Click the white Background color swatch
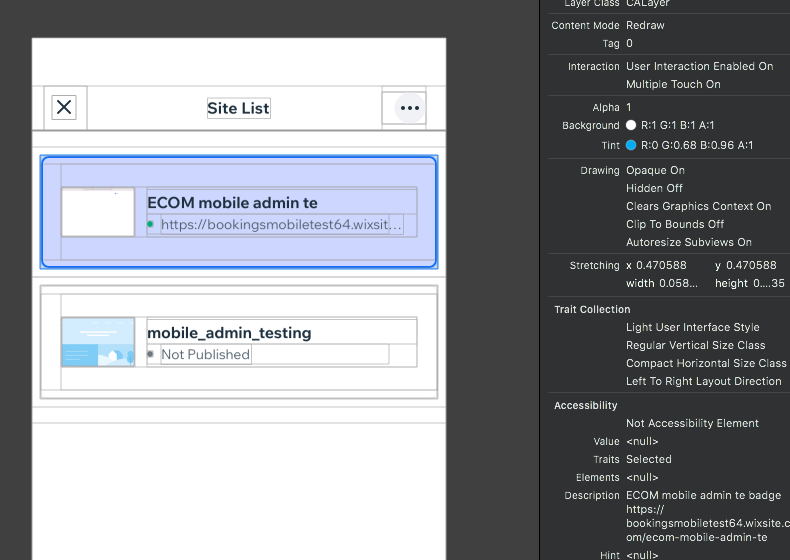Image resolution: width=790 pixels, height=560 pixels. (x=631, y=125)
